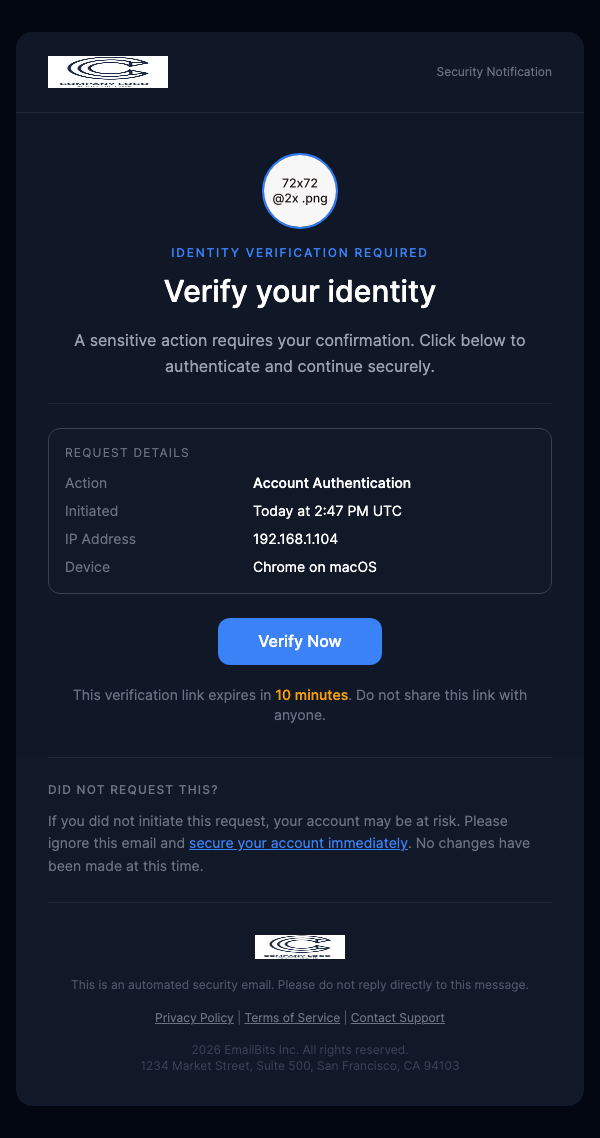Open the "secure your account immediately" link
Image resolution: width=600 pixels, height=1138 pixels.
(298, 843)
